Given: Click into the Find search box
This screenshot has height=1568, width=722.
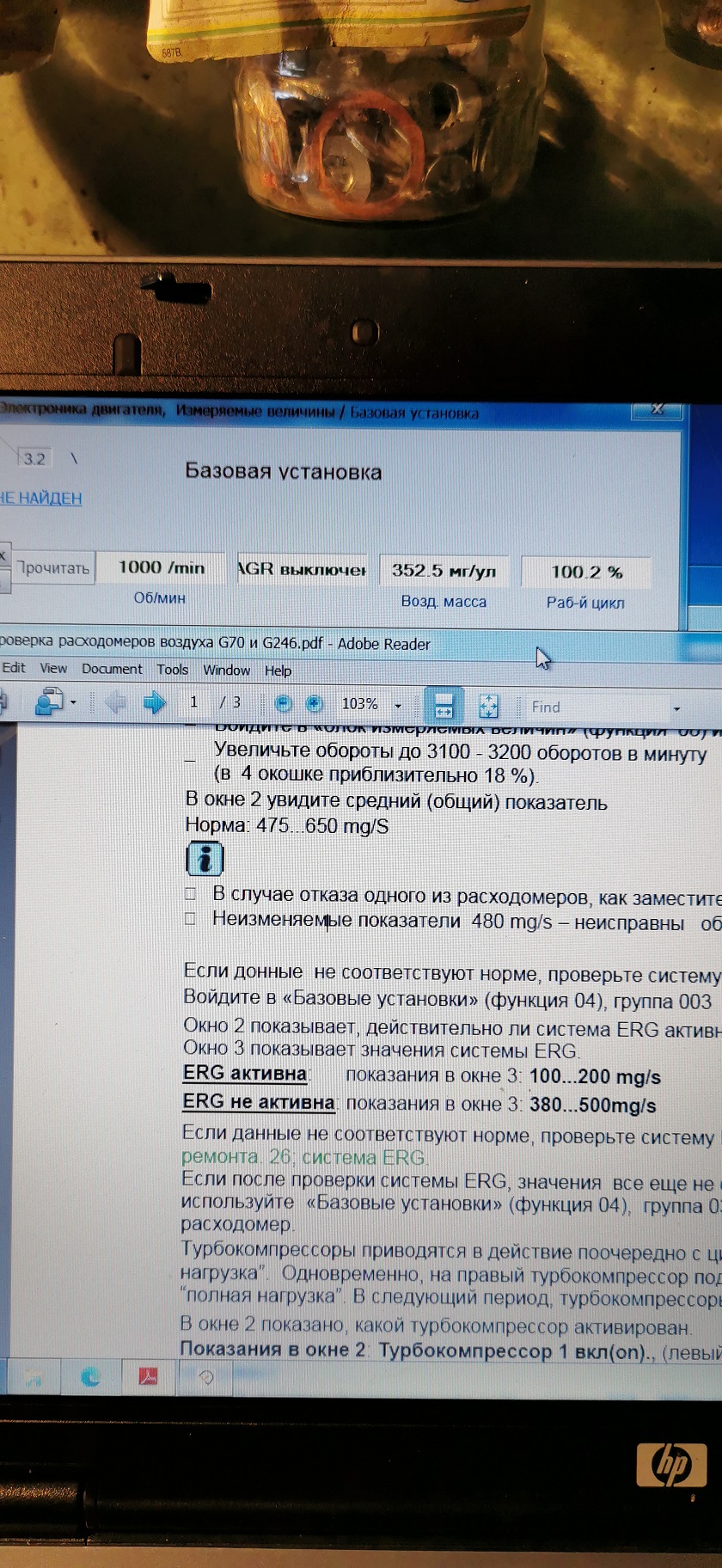Looking at the screenshot, I should click(x=593, y=707).
